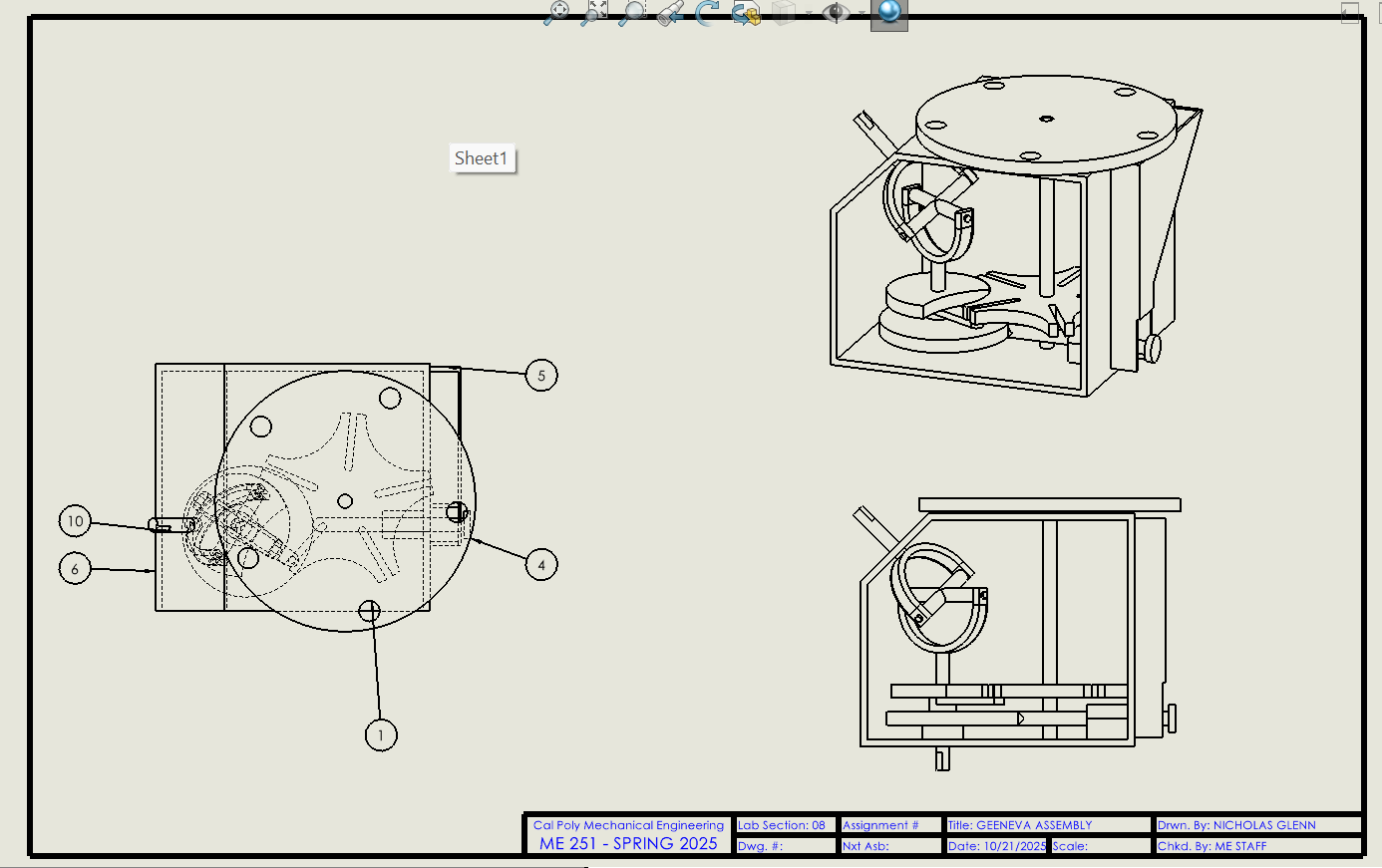
Task: Toggle the Hide/Show Items eye icon
Action: pyautogui.click(x=835, y=12)
